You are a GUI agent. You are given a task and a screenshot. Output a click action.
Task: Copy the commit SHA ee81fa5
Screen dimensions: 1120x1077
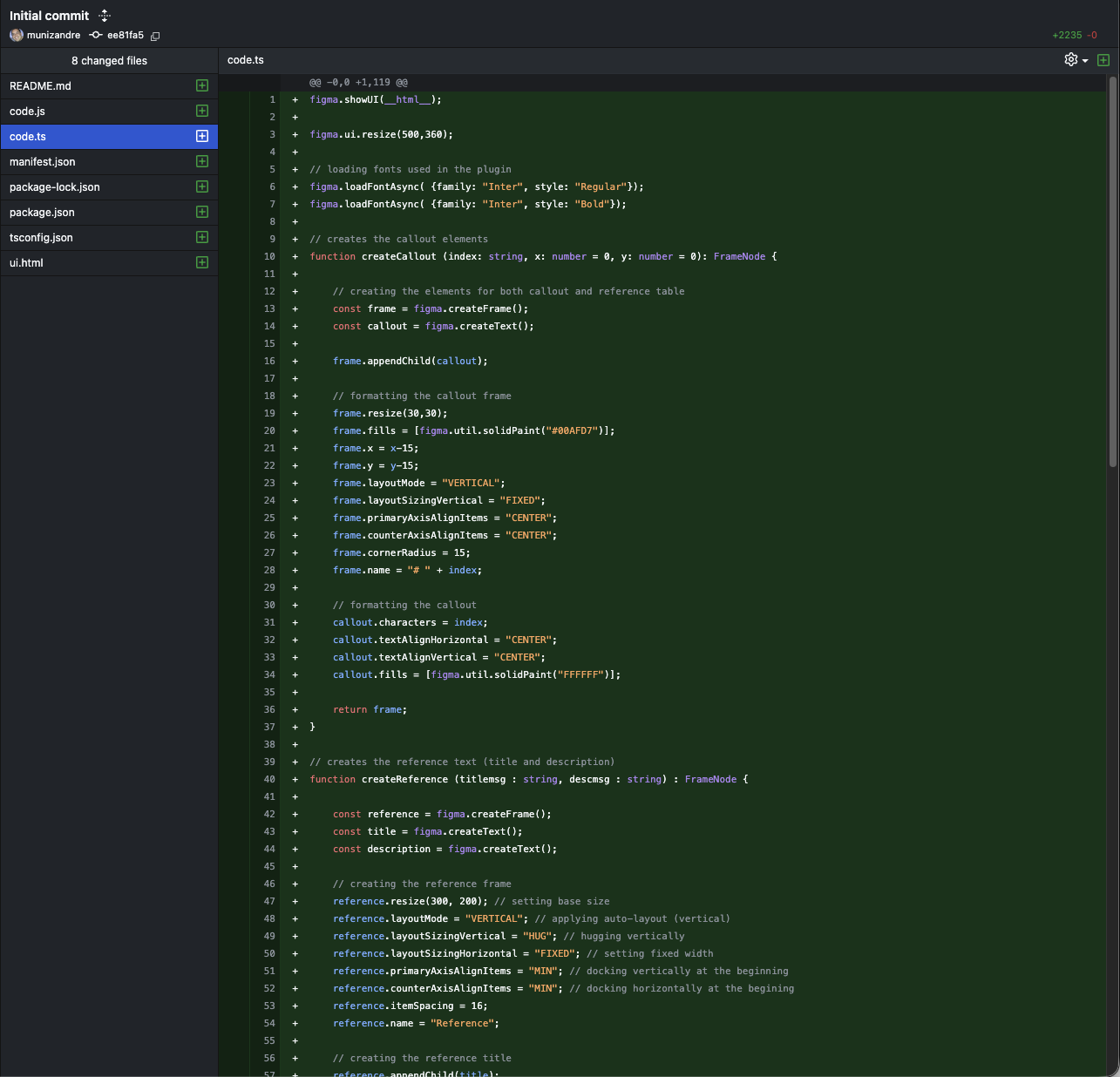(x=155, y=36)
